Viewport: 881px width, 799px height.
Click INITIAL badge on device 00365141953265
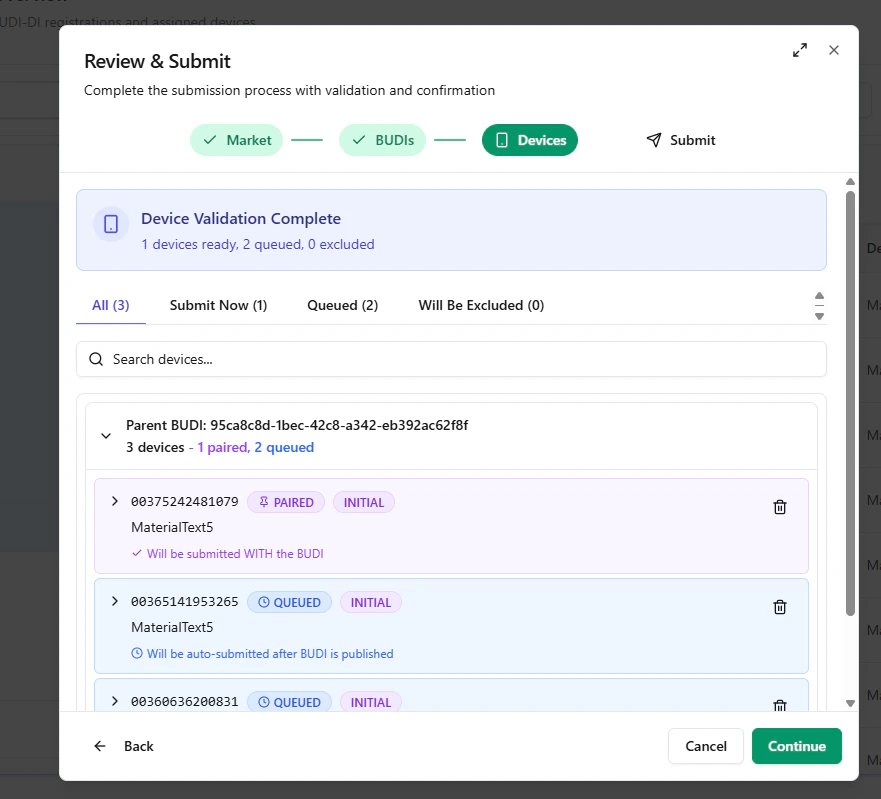tap(371, 602)
